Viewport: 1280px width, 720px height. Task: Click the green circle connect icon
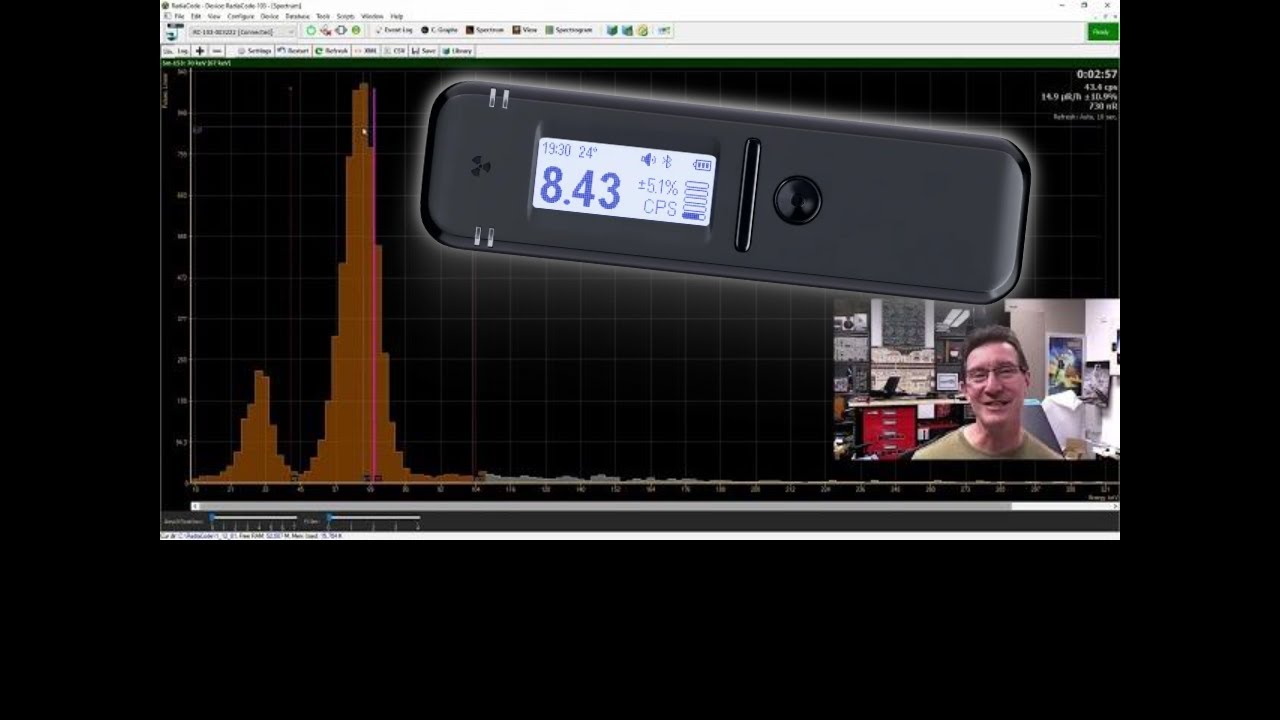tap(311, 31)
